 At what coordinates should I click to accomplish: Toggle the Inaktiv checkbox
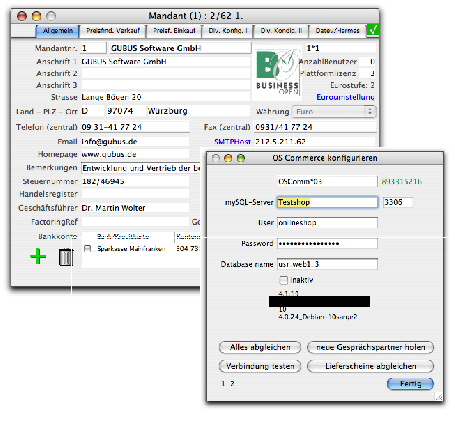coord(283,280)
